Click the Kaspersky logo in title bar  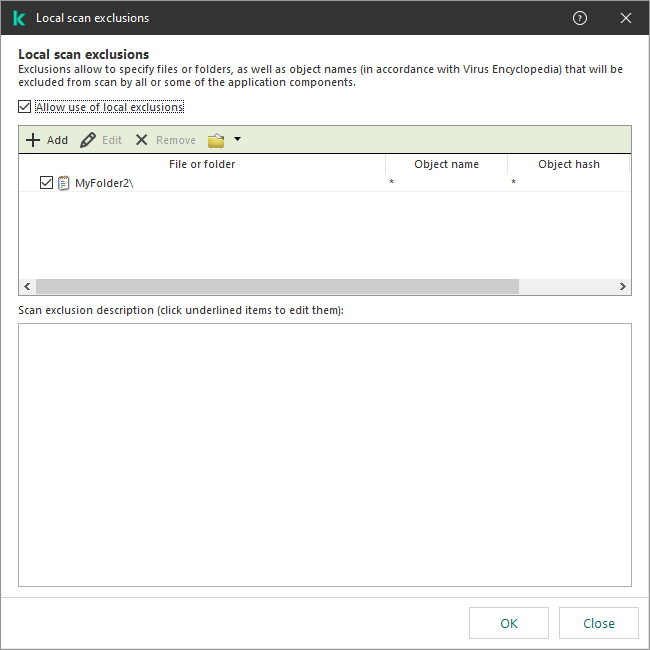[19, 18]
